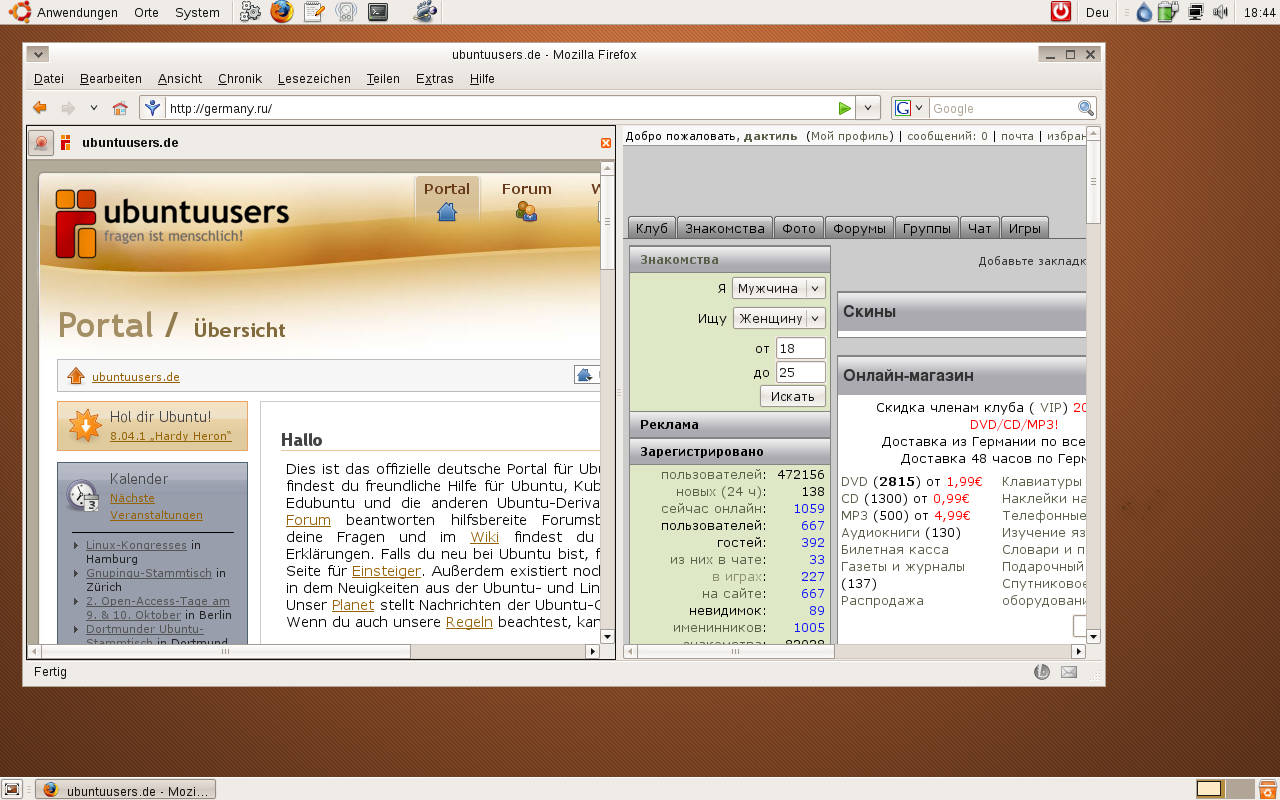Open the battery power indicator
The height and width of the screenshot is (800, 1280).
tap(1168, 12)
